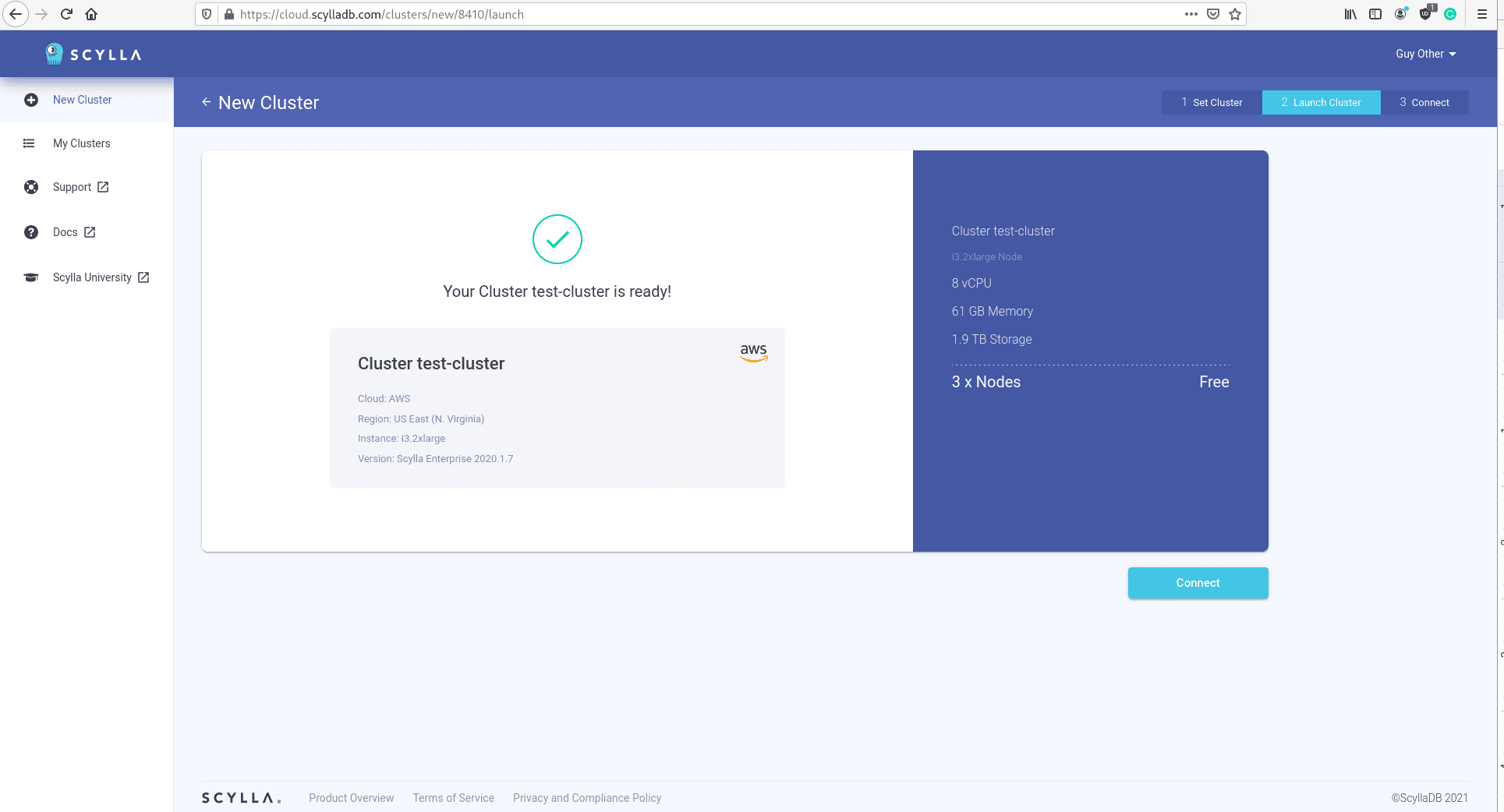
Task: Click 'Your Cluster test-cluster is ready!' message
Action: point(557,291)
